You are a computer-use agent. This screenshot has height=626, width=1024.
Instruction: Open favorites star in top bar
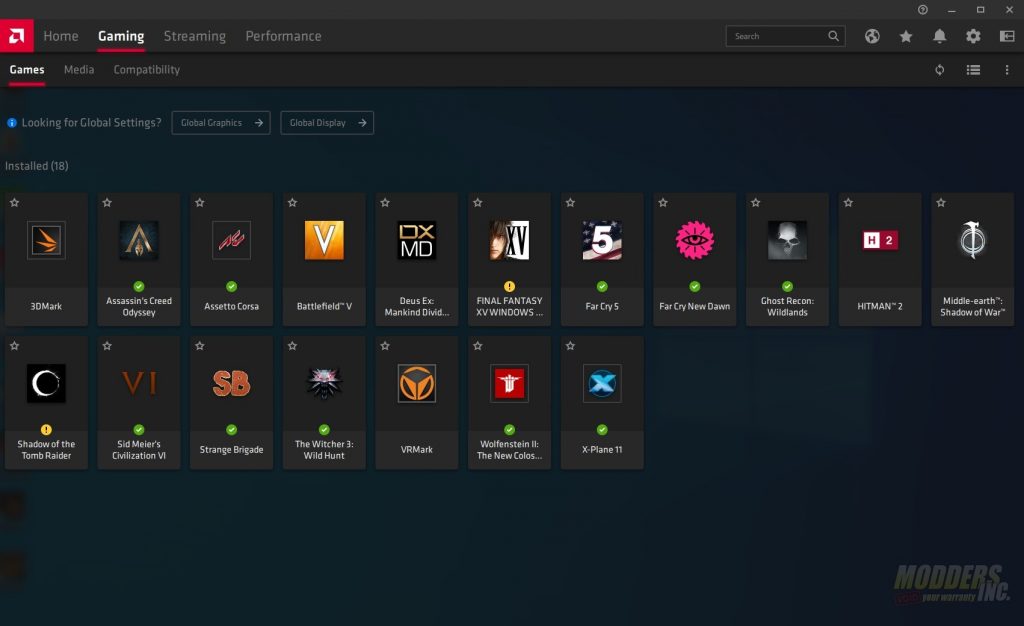tap(906, 37)
